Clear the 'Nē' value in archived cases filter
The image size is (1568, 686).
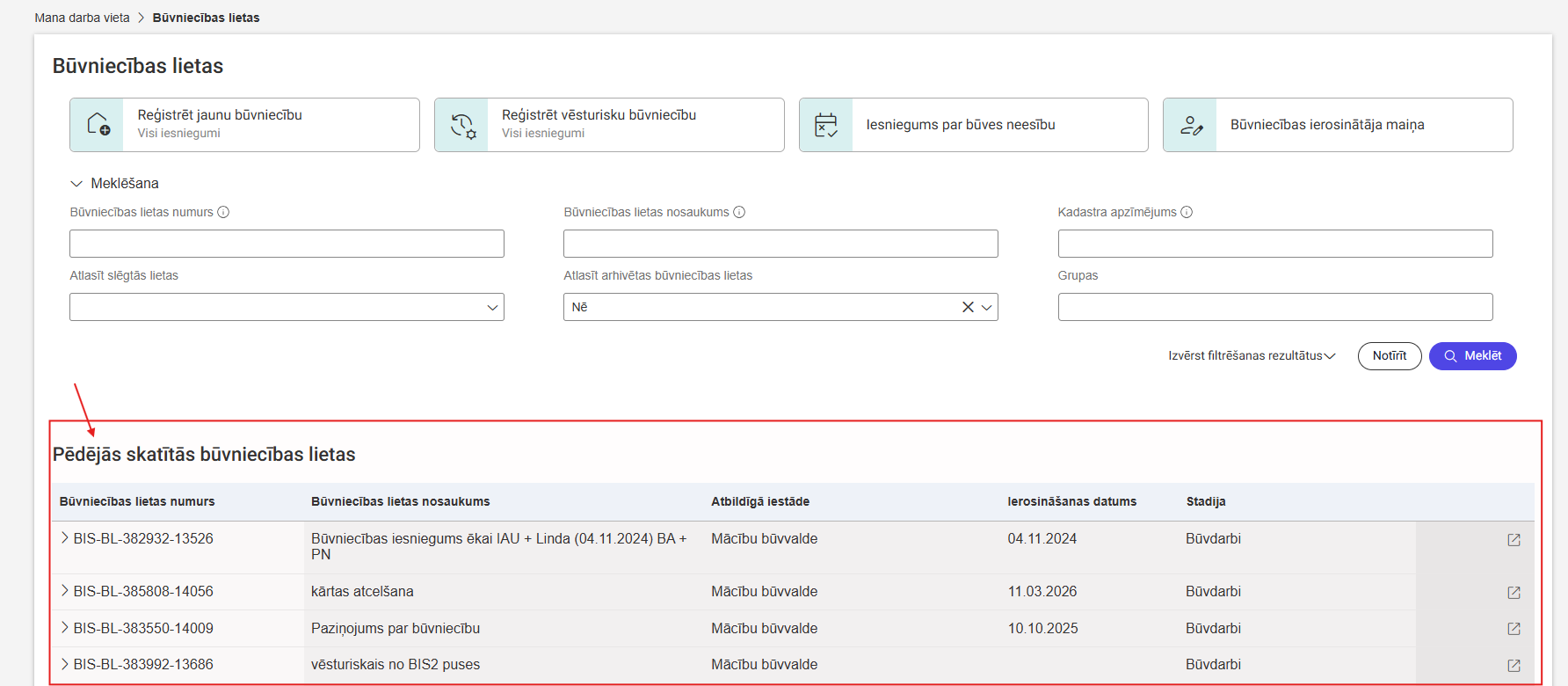pyautogui.click(x=968, y=307)
